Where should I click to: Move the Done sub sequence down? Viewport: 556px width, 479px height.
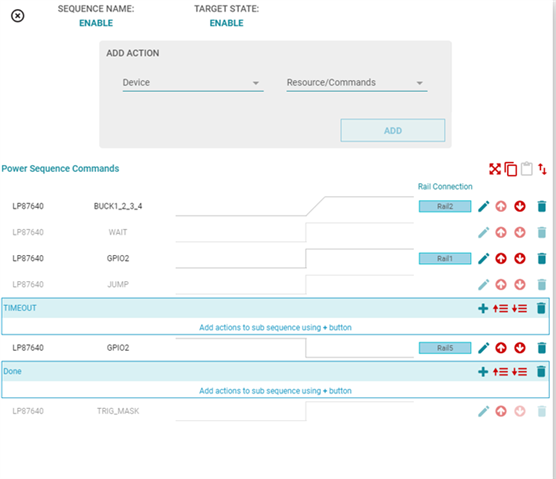coord(519,372)
